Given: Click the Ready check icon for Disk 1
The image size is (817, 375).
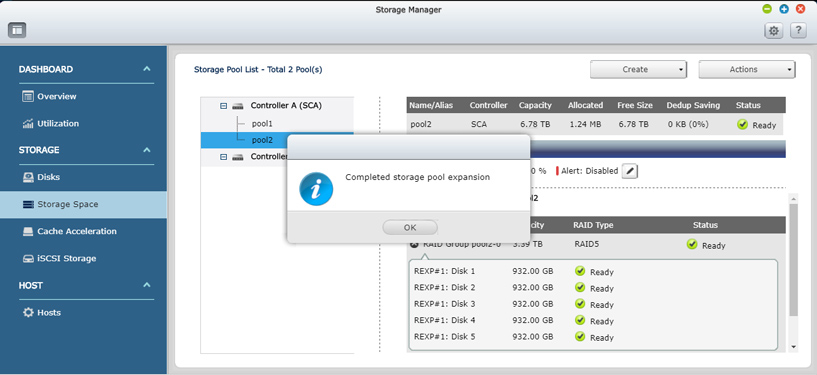Looking at the screenshot, I should coord(580,271).
